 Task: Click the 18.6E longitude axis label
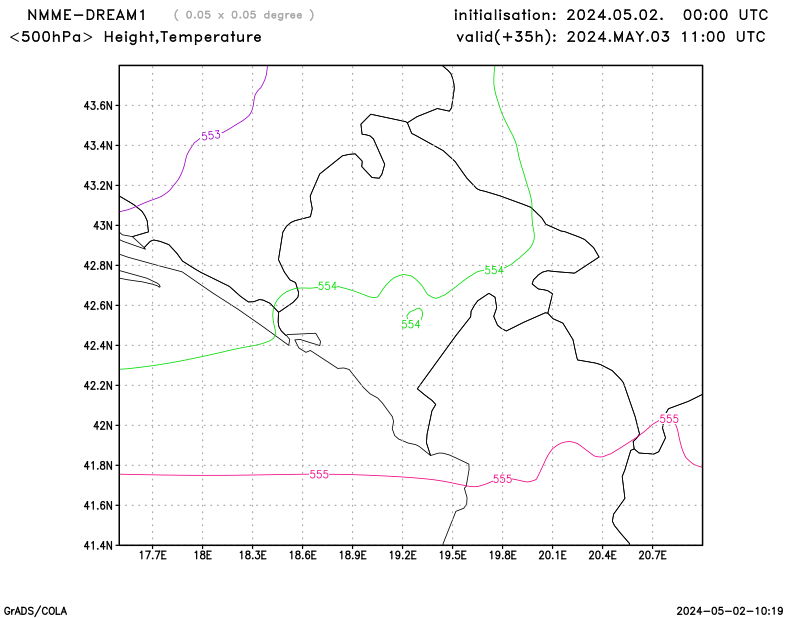click(x=303, y=555)
